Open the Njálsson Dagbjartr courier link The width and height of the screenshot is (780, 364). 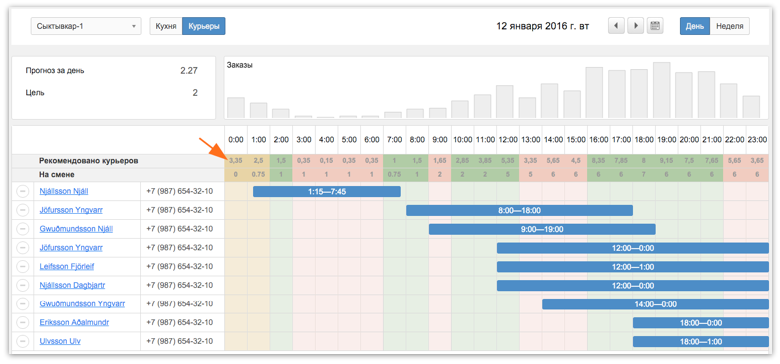[x=72, y=285]
